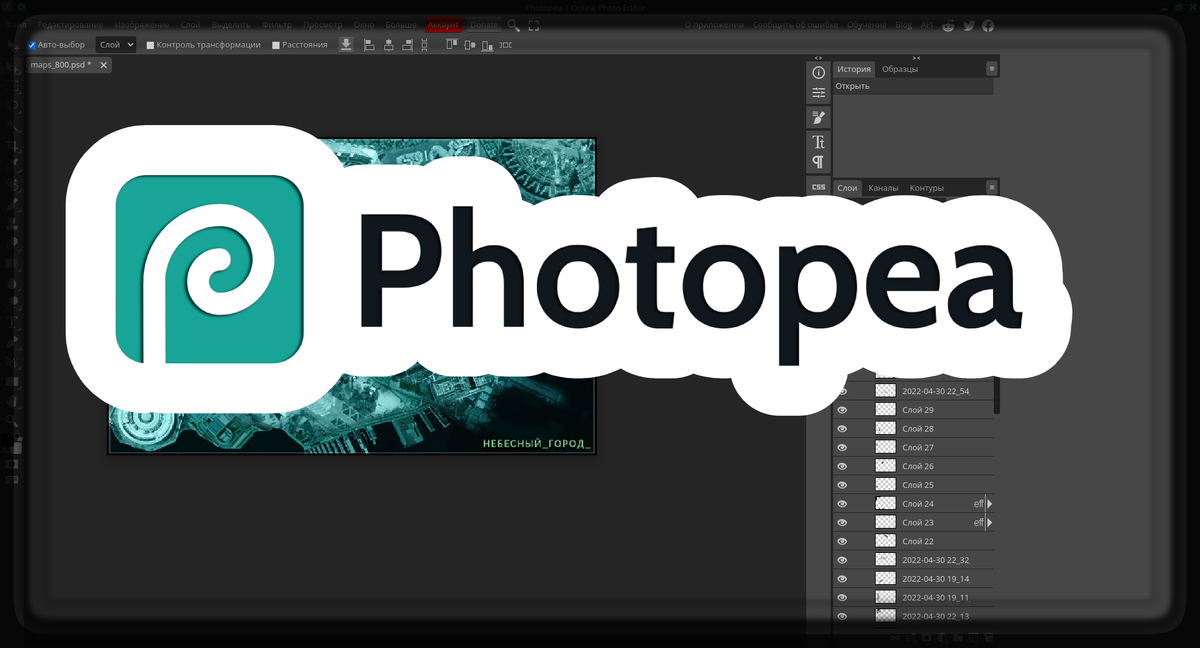The image size is (1200, 648).
Task: Open the Adjustments sliders panel icon
Action: click(819, 93)
